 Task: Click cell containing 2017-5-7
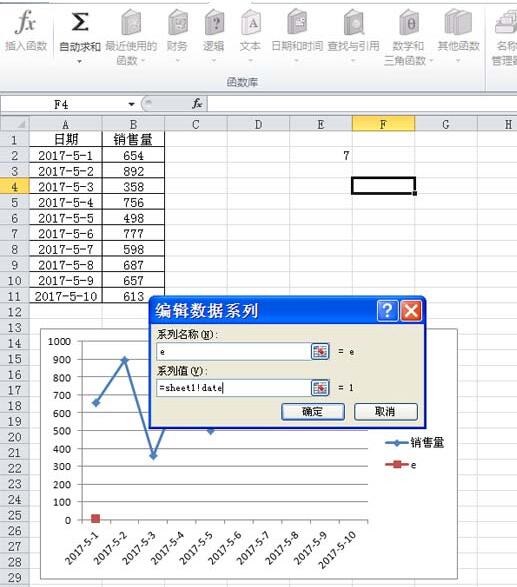click(x=66, y=249)
